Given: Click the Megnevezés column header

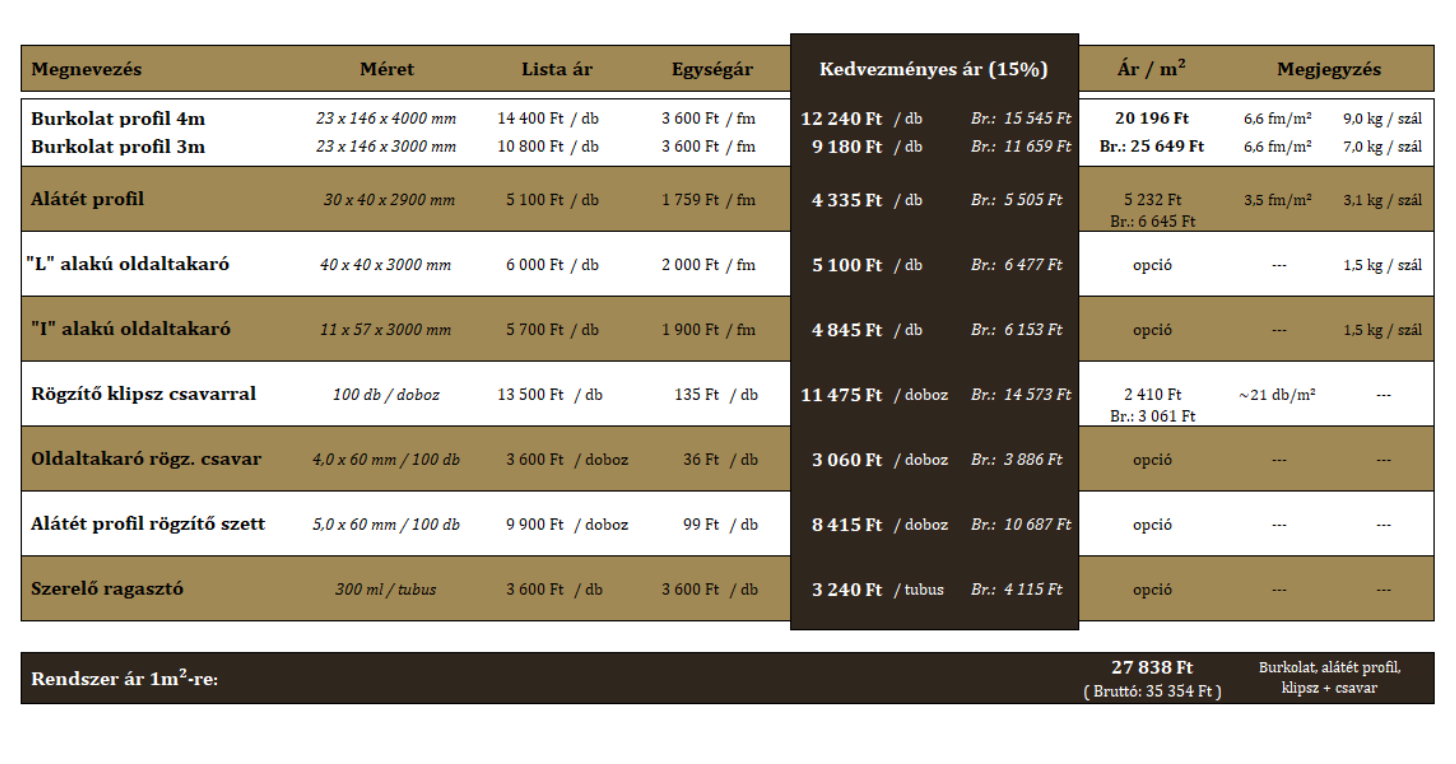Looking at the screenshot, I should 87,69.
